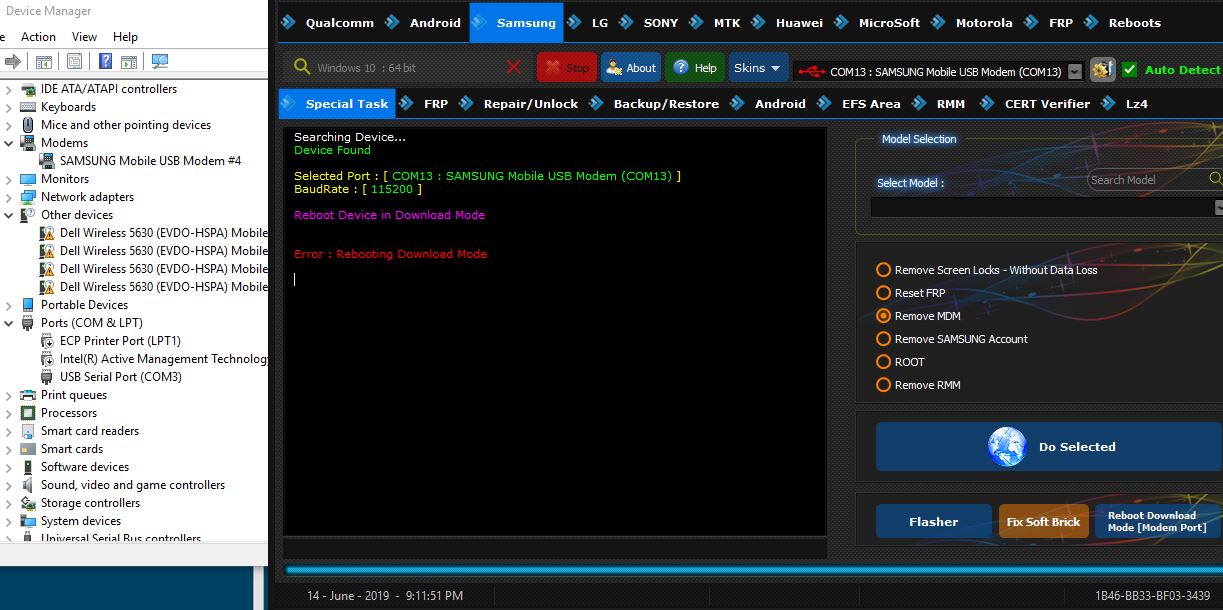The image size is (1223, 610).
Task: Expand the Sound, video and game controllers node
Action: click(x=9, y=485)
